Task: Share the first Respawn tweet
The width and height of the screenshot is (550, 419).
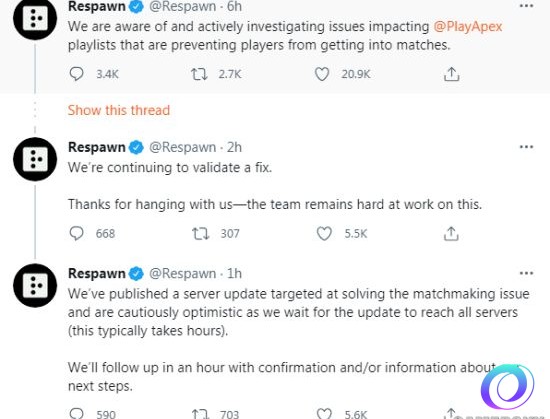Action: (x=451, y=74)
